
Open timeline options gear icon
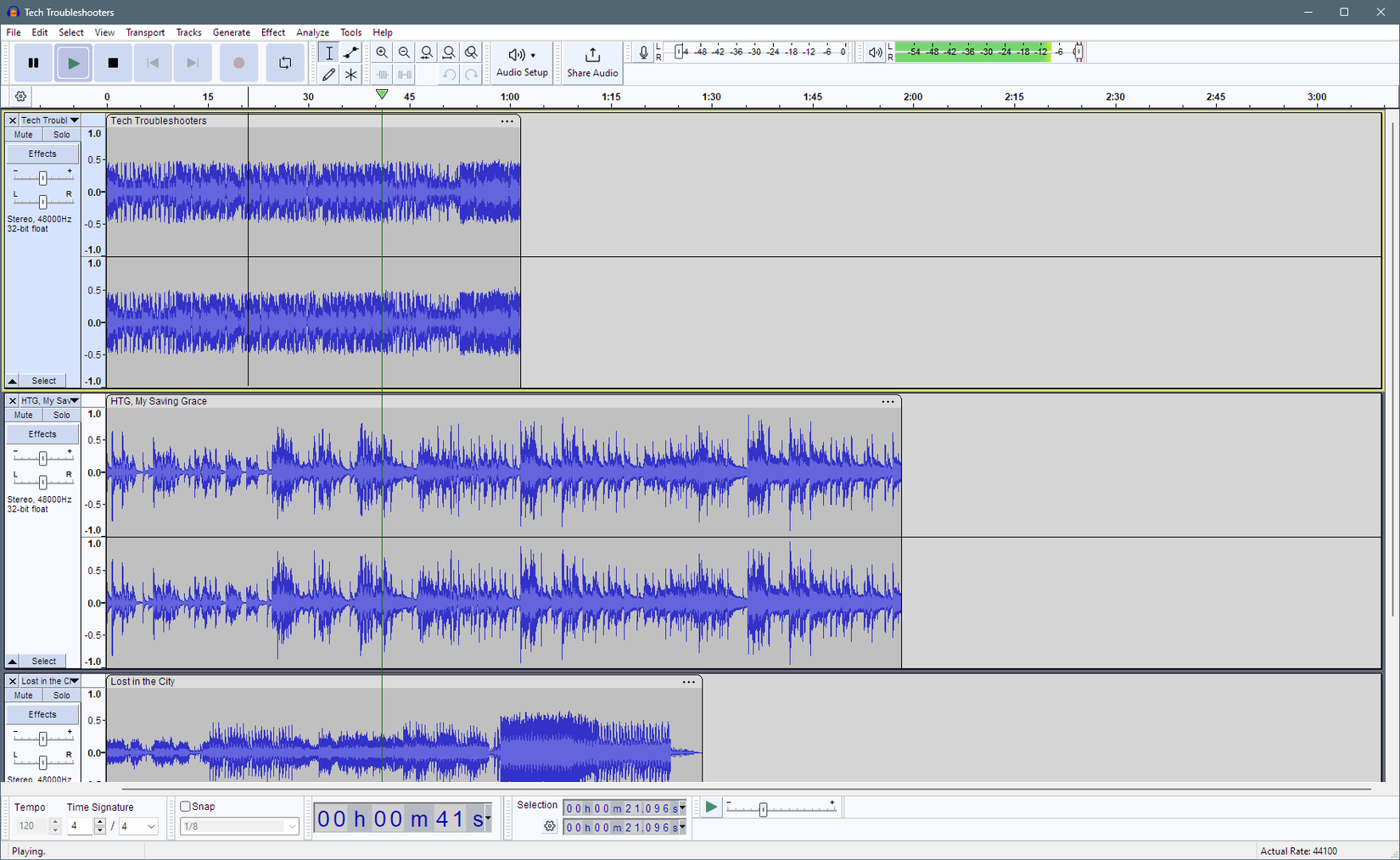21,97
